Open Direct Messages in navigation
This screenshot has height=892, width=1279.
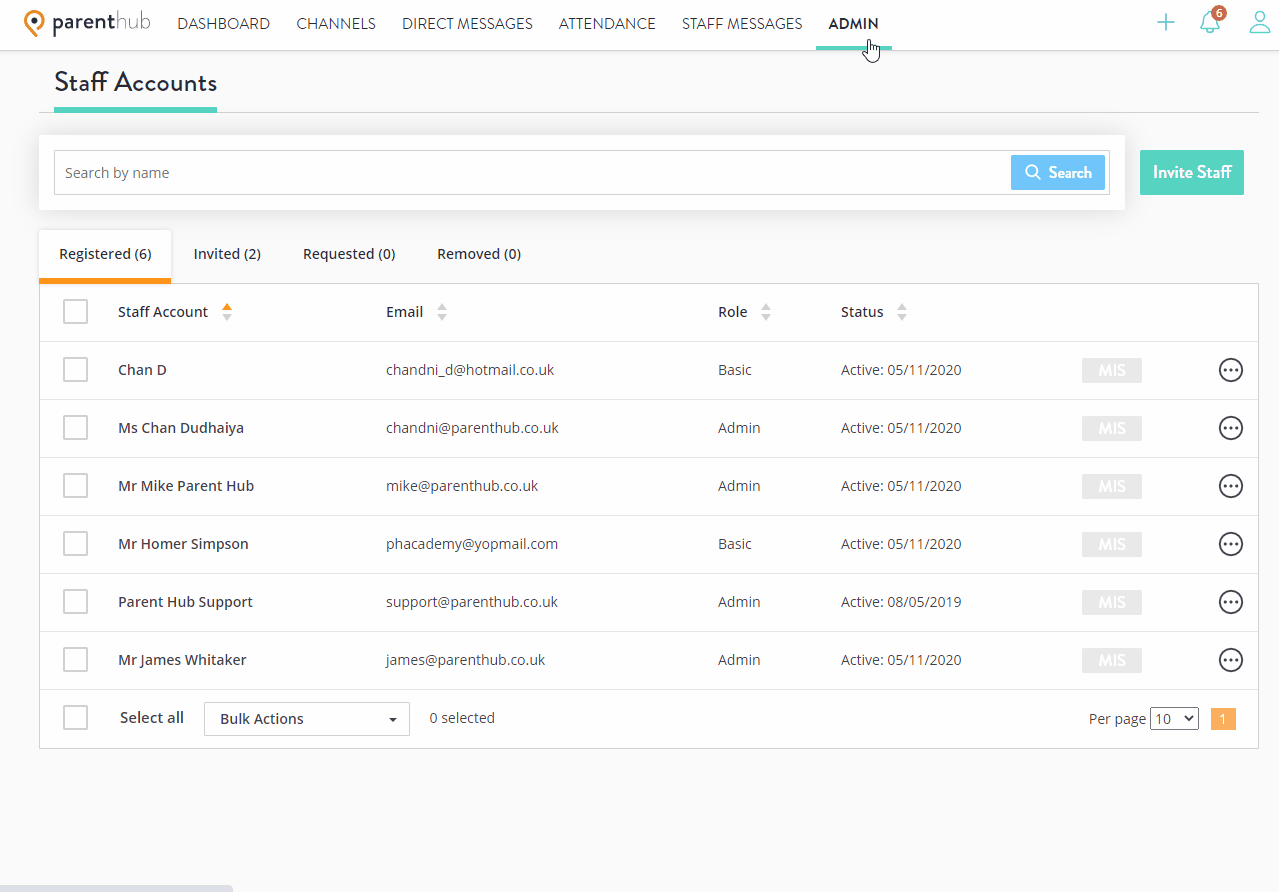tap(467, 24)
